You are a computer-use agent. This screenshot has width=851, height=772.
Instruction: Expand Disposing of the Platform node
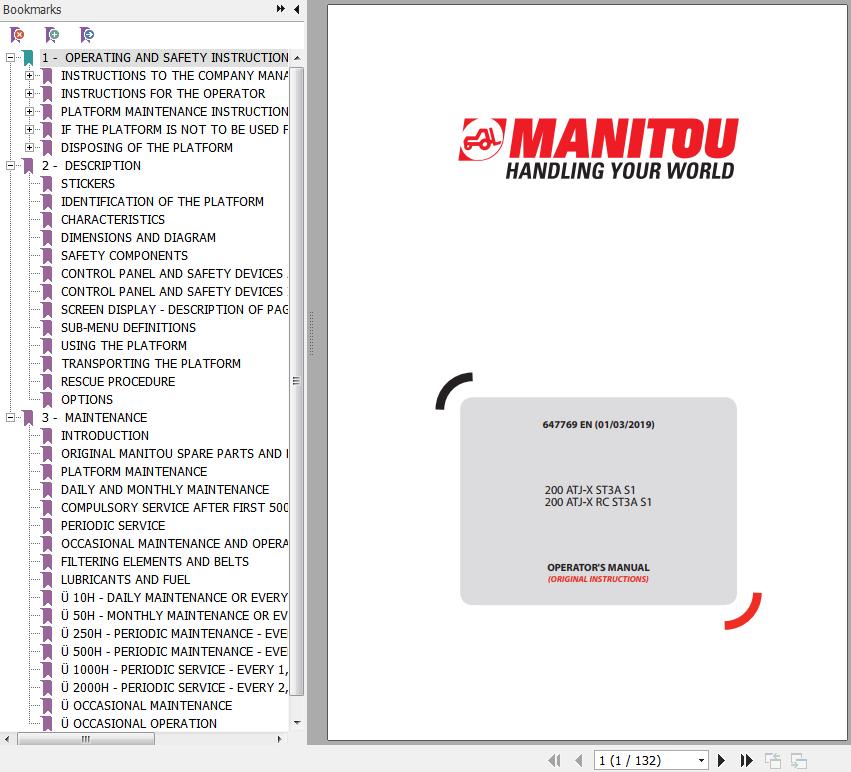[29, 147]
